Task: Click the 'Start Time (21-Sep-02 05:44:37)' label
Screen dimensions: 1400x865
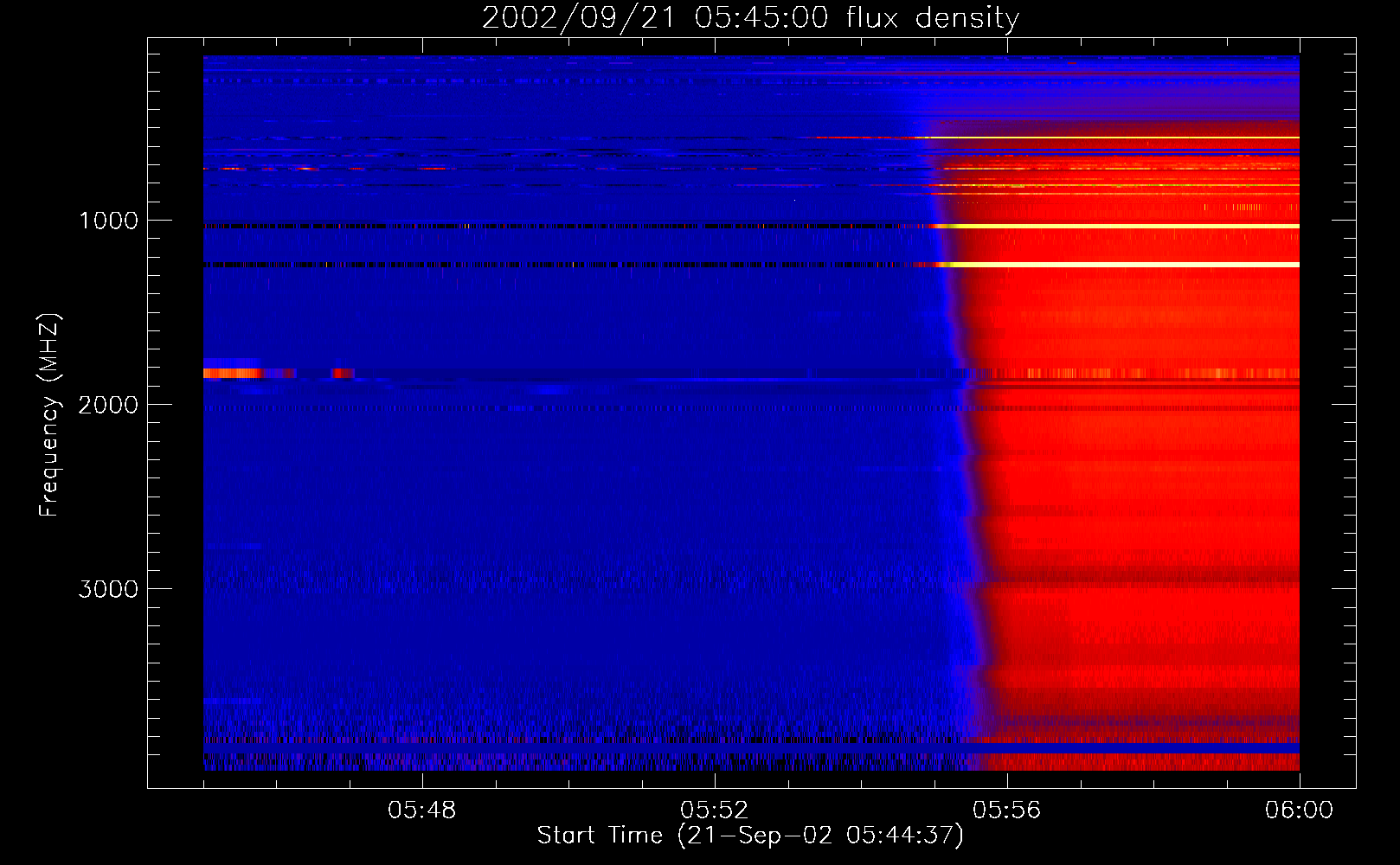Action: coord(750,836)
